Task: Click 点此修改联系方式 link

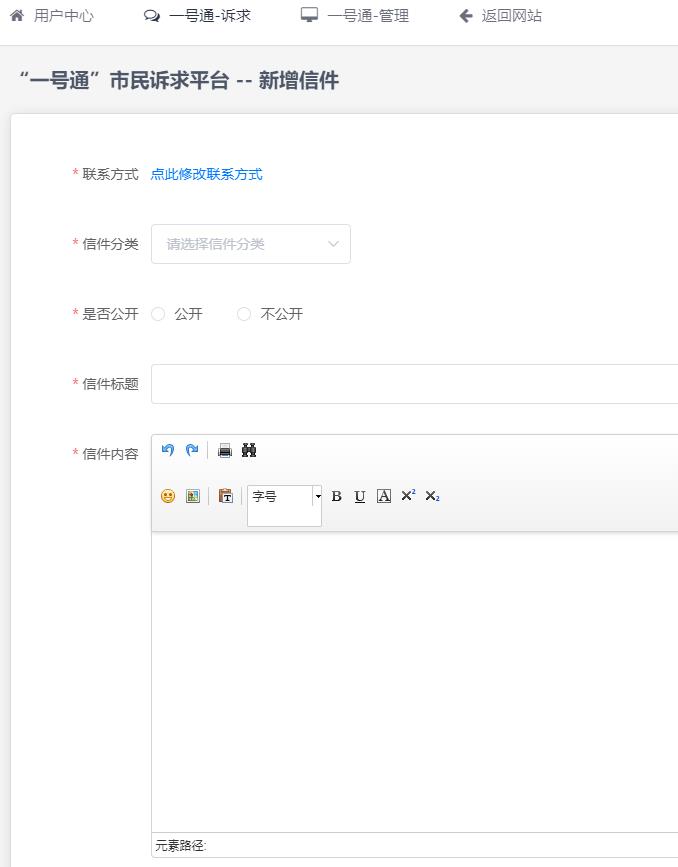Action: (207, 174)
